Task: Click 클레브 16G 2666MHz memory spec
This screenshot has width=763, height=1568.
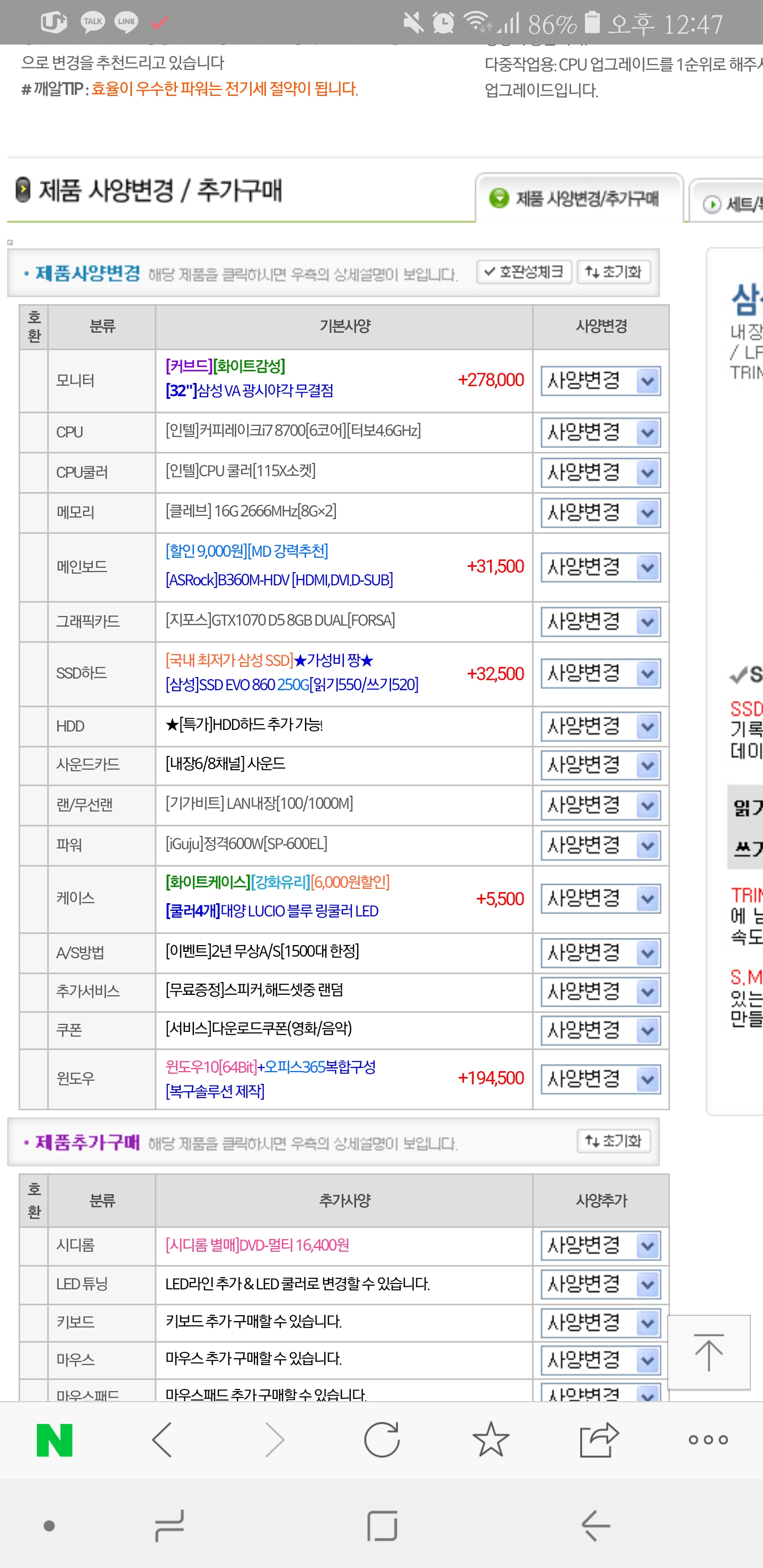Action: click(251, 511)
